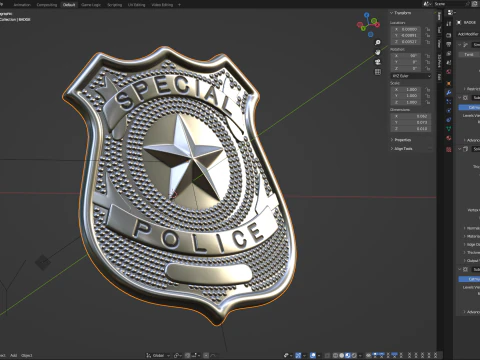Open the Object Constraints tab icon

coord(449,119)
